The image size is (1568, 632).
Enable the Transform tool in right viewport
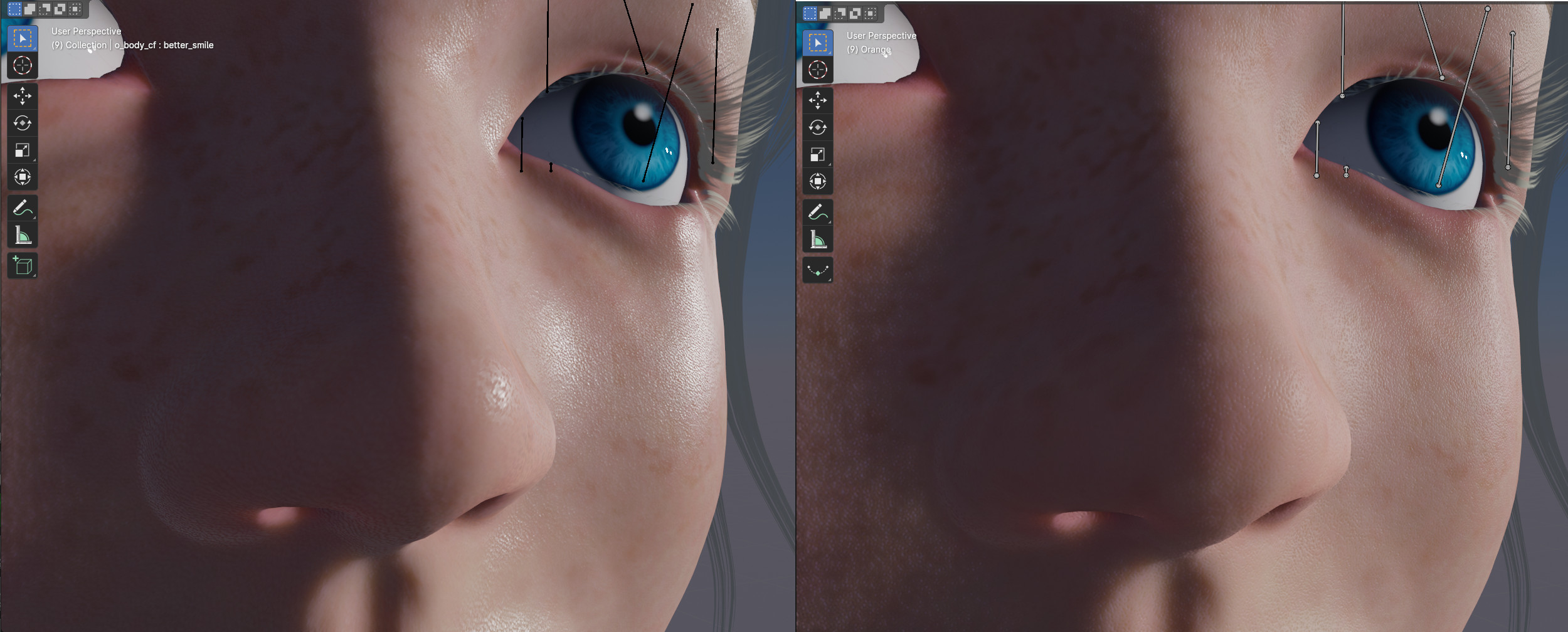tap(818, 181)
